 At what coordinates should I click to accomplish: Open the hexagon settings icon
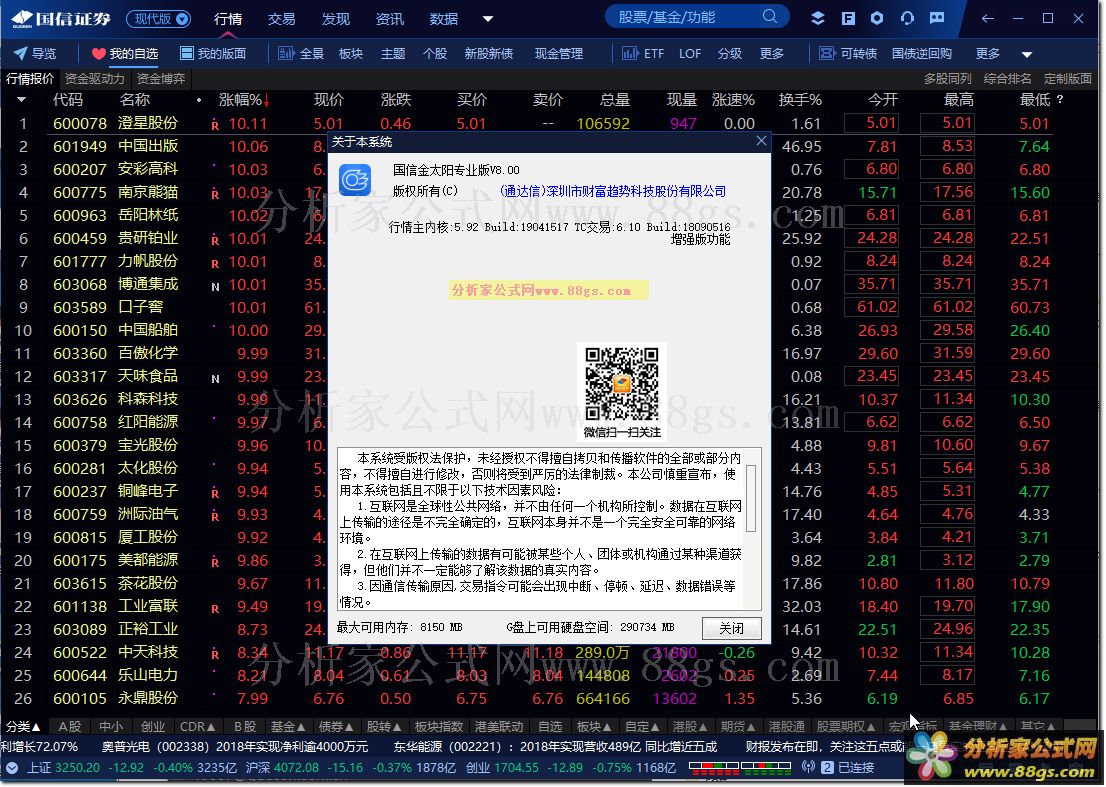tap(877, 18)
